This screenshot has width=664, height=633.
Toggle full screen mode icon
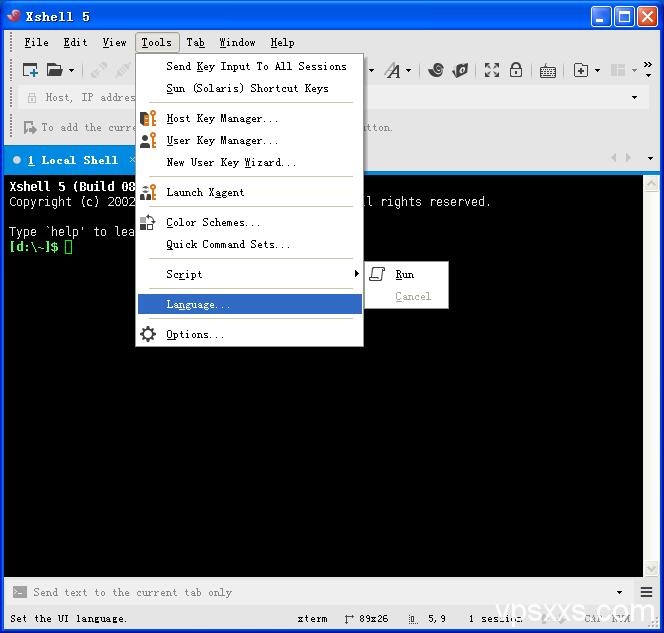tap(492, 70)
